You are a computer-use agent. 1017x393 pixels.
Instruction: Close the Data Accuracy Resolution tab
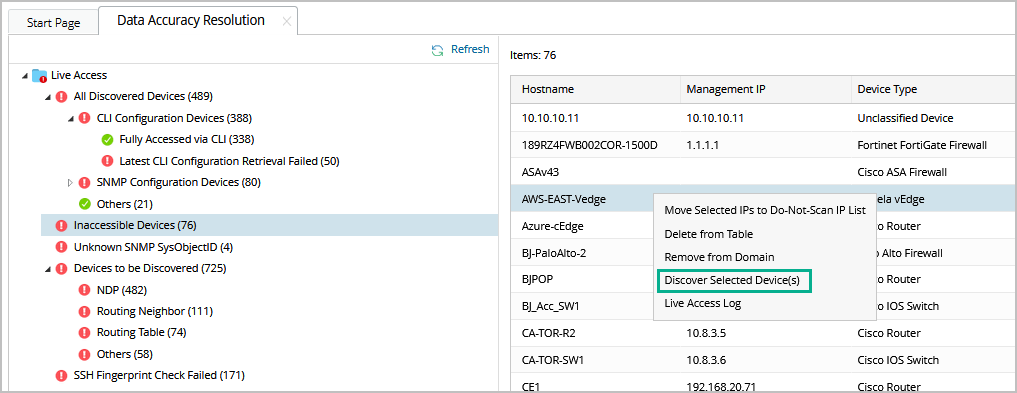(286, 21)
